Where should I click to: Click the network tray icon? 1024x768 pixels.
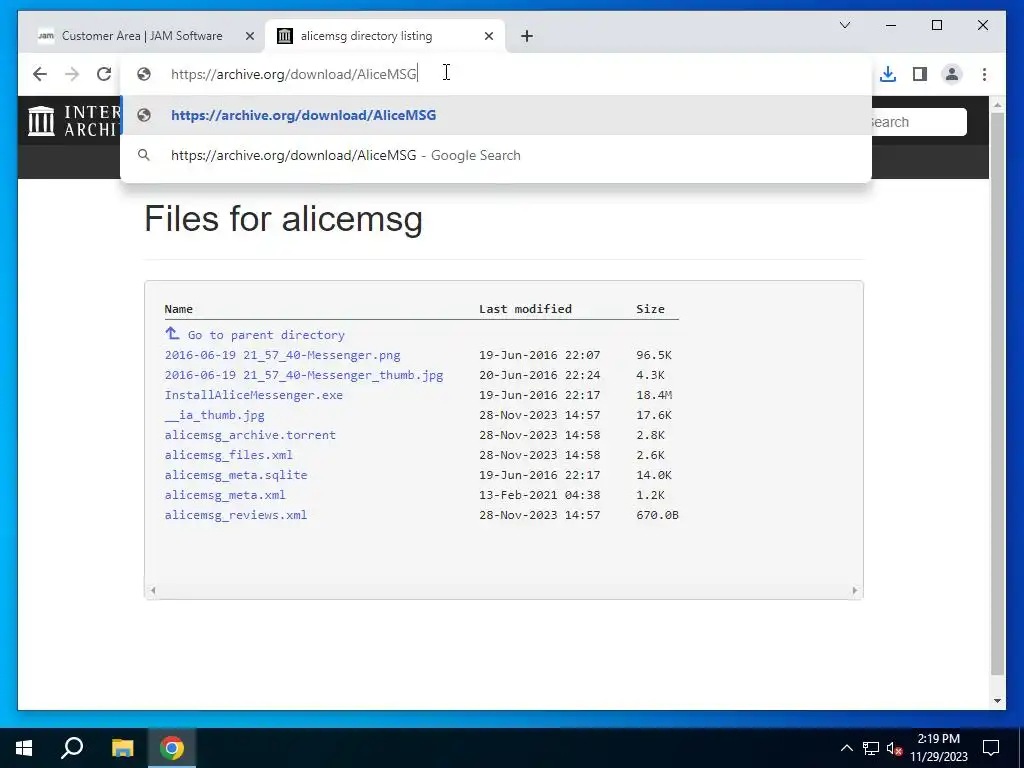[x=871, y=748]
